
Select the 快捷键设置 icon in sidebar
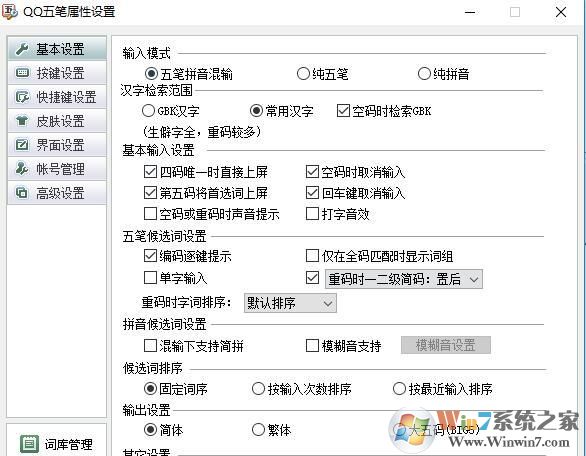(x=22, y=97)
